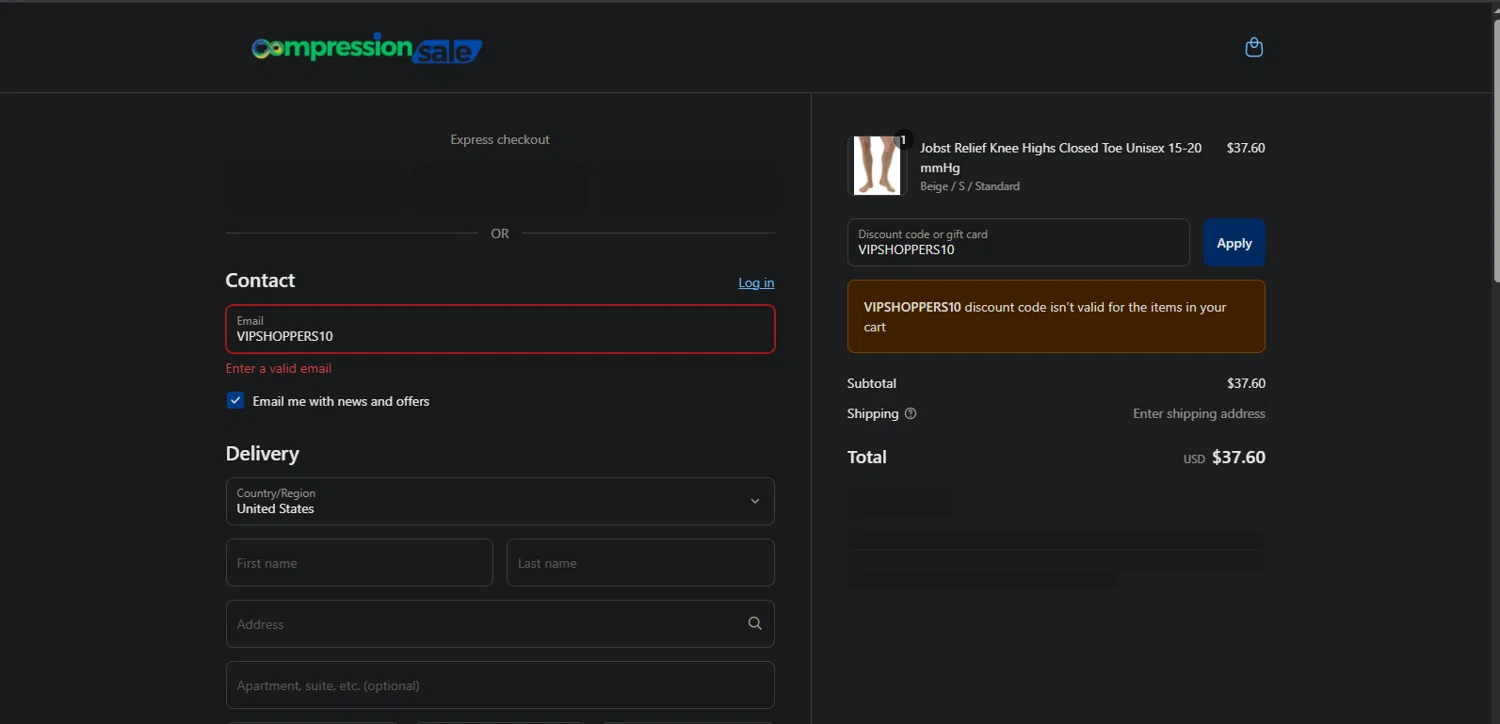The height and width of the screenshot is (724, 1500).
Task: Focus the Email input field
Action: pyautogui.click(x=500, y=329)
